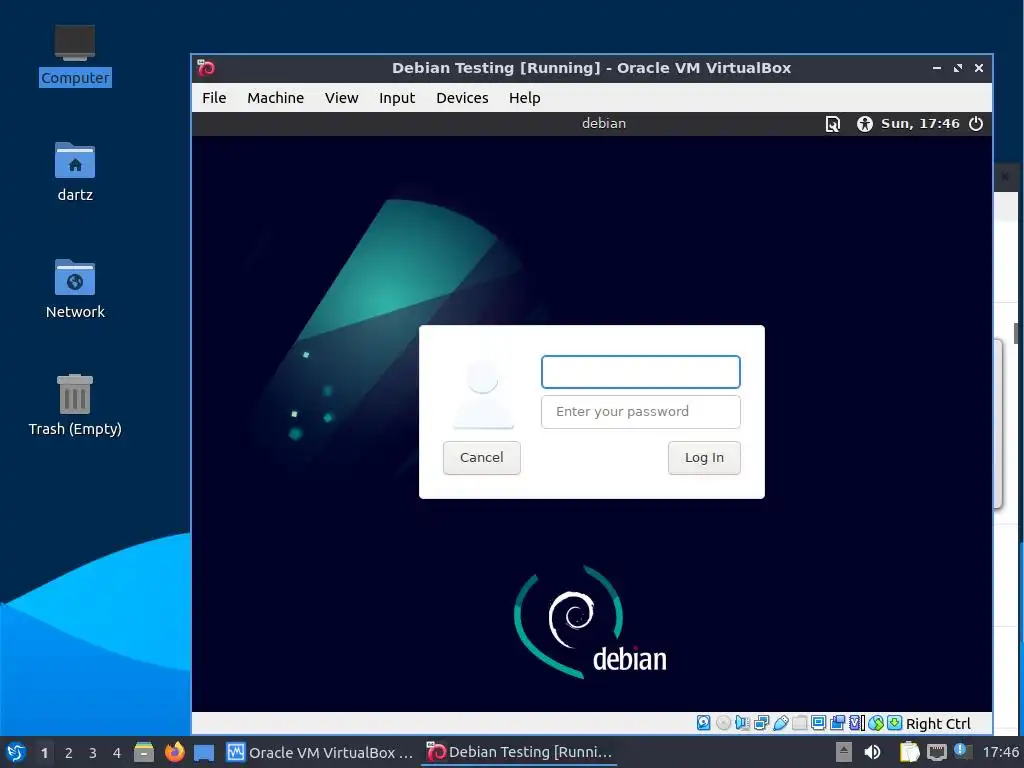Click the Log In button

point(704,457)
